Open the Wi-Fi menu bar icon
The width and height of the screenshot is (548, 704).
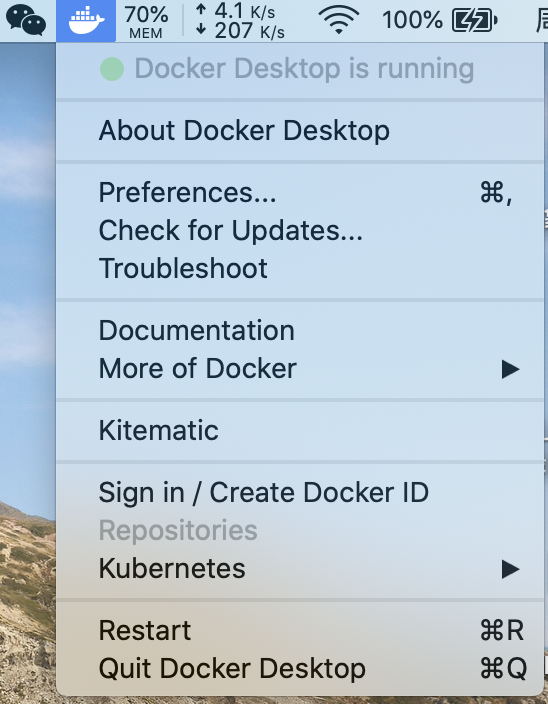(339, 19)
